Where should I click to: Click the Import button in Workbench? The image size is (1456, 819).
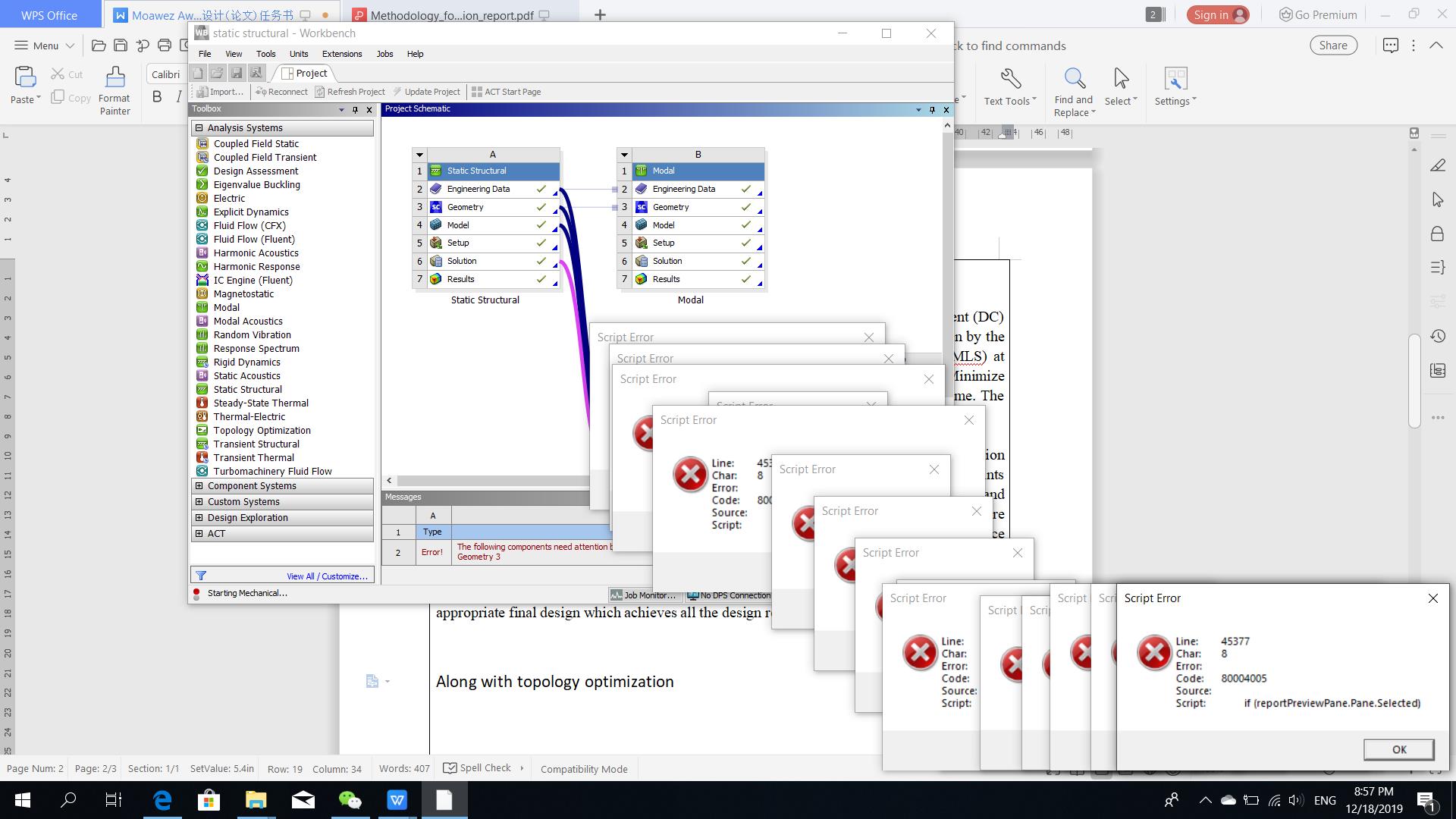click(220, 92)
